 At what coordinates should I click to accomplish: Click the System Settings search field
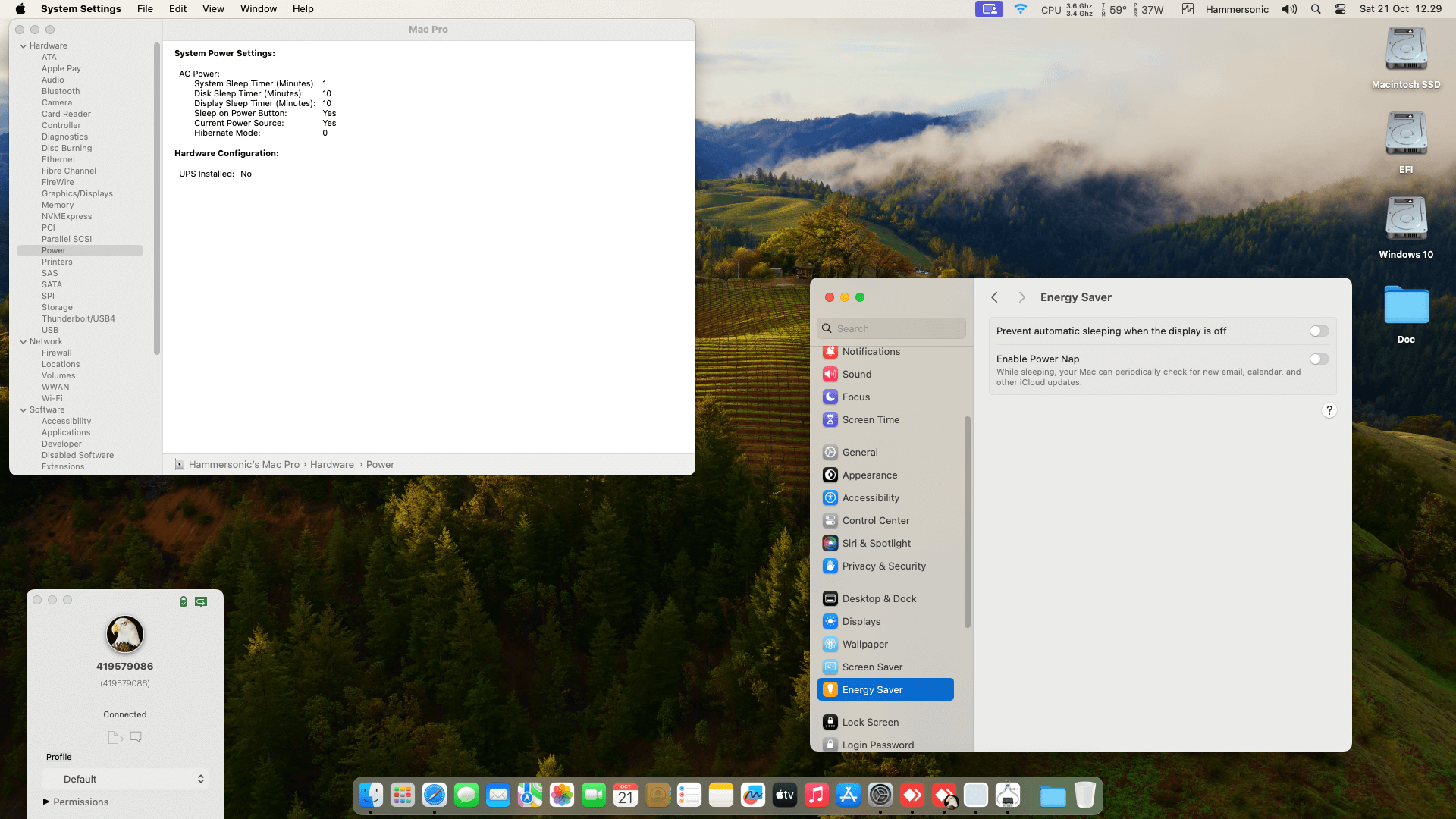click(x=892, y=328)
